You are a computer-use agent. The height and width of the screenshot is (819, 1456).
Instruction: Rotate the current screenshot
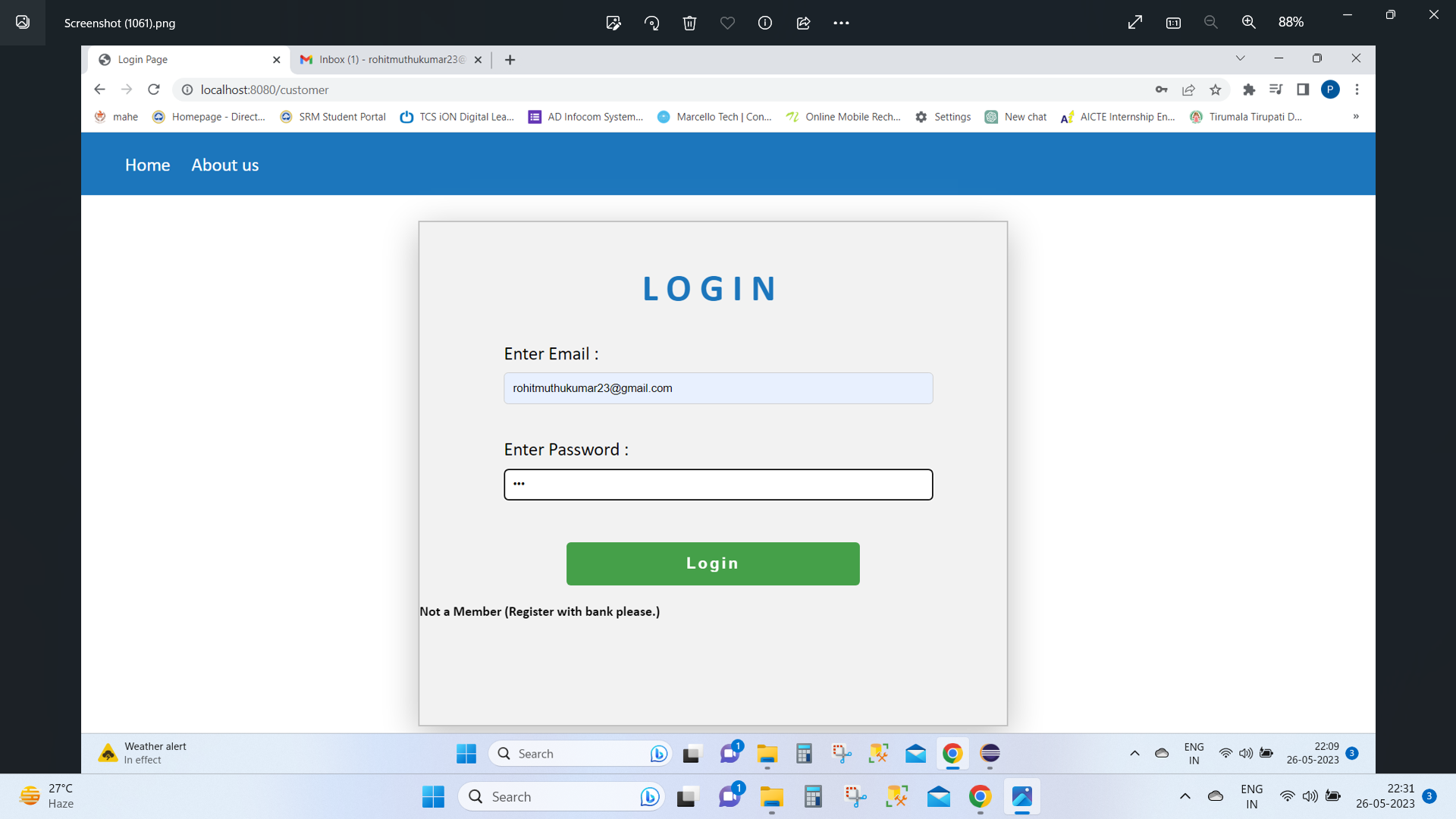(651, 23)
